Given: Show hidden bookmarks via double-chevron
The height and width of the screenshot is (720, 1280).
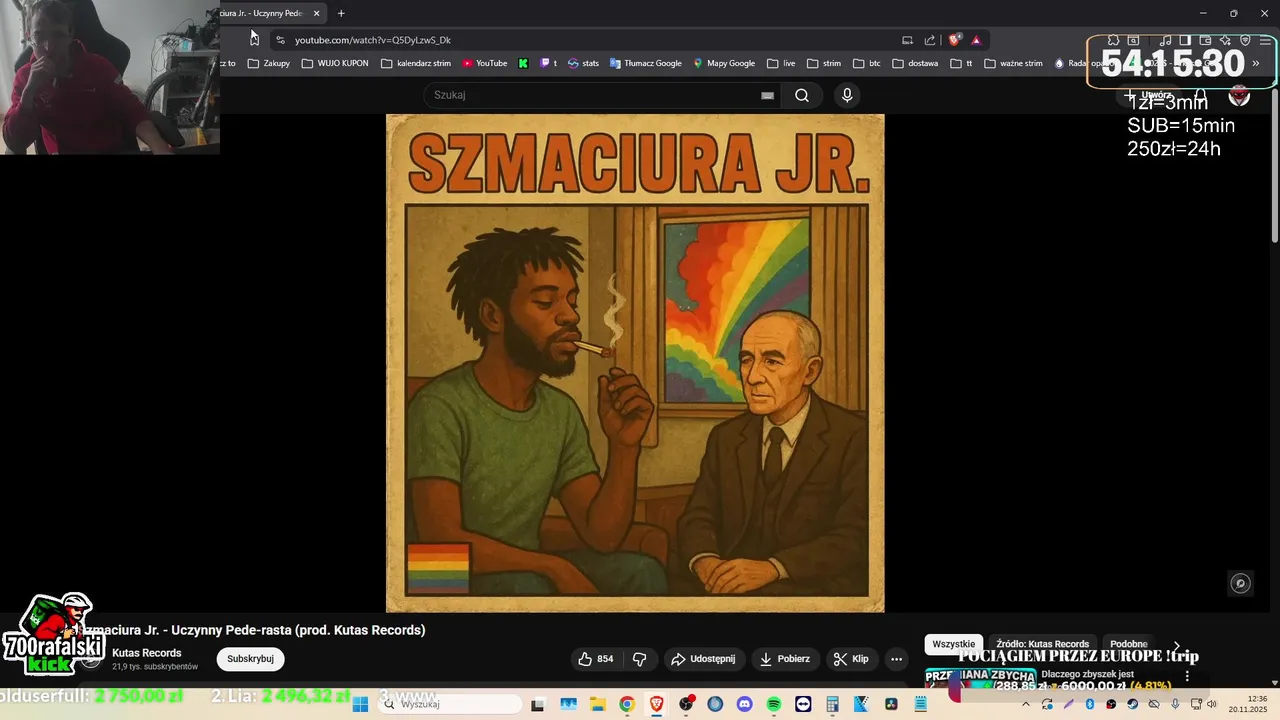Looking at the screenshot, I should (1255, 63).
